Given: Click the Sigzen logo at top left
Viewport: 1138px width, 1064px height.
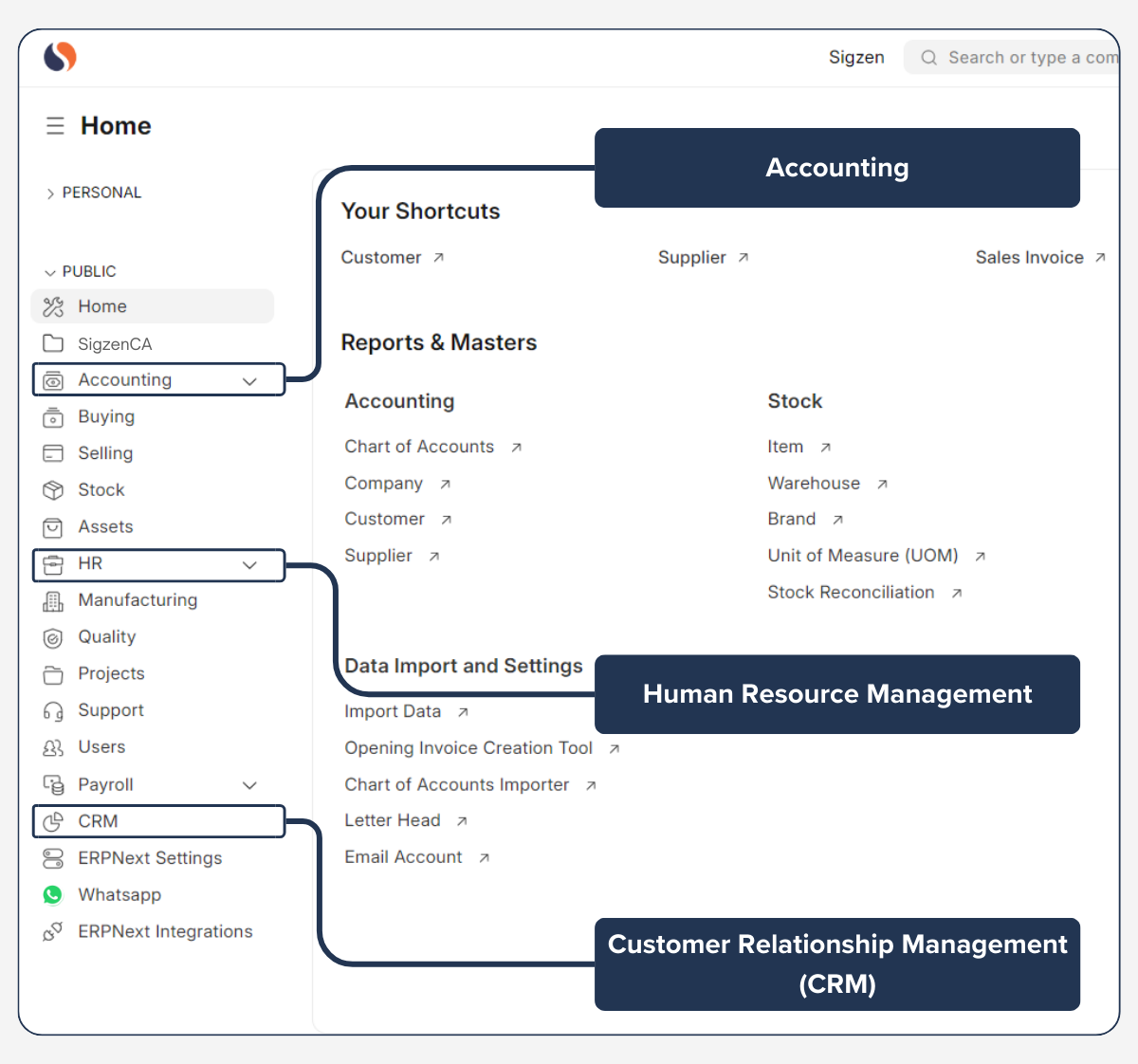Looking at the screenshot, I should click(57, 57).
